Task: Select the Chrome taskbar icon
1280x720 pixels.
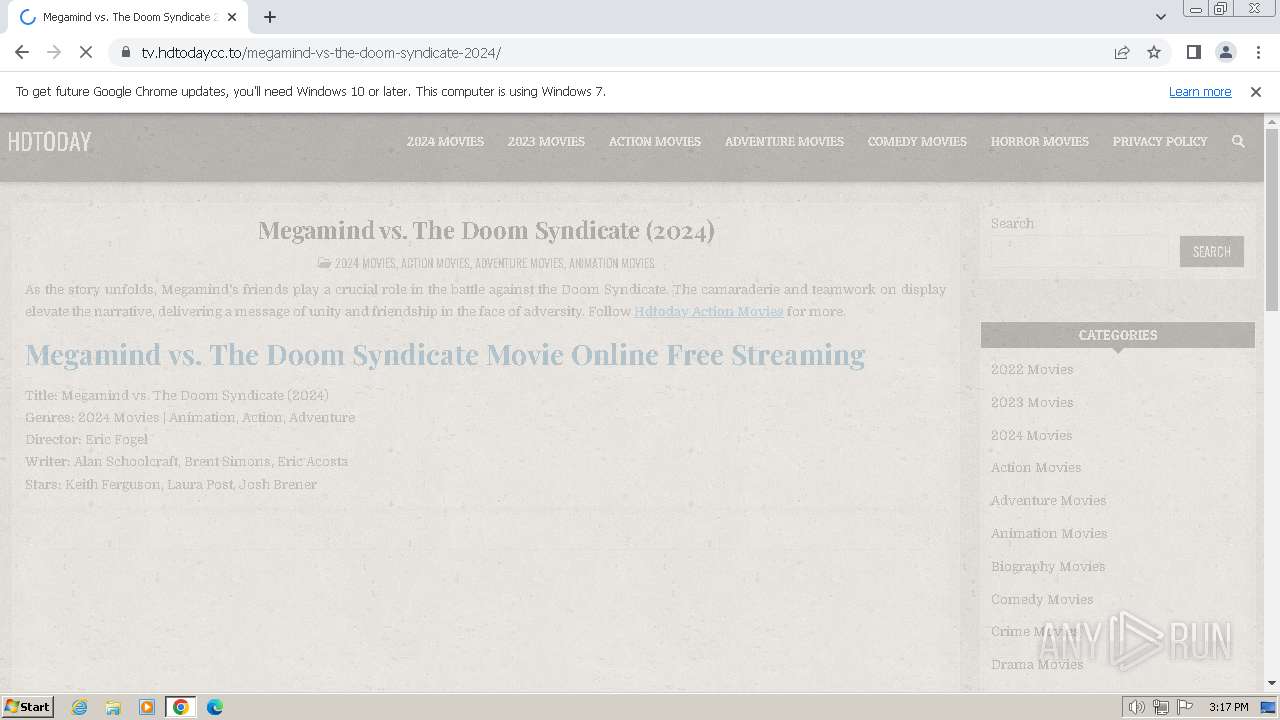Action: [x=181, y=707]
